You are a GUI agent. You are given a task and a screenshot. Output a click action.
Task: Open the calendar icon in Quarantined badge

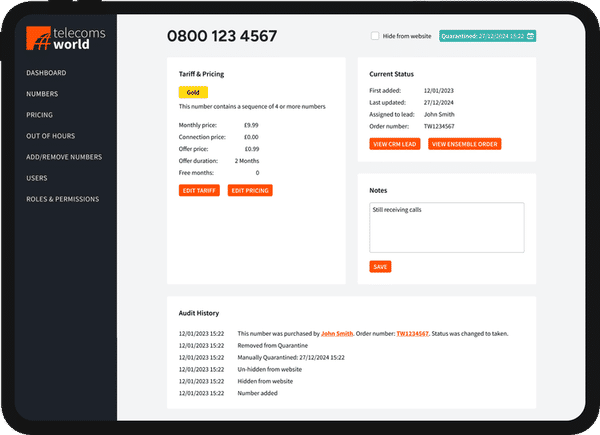530,36
